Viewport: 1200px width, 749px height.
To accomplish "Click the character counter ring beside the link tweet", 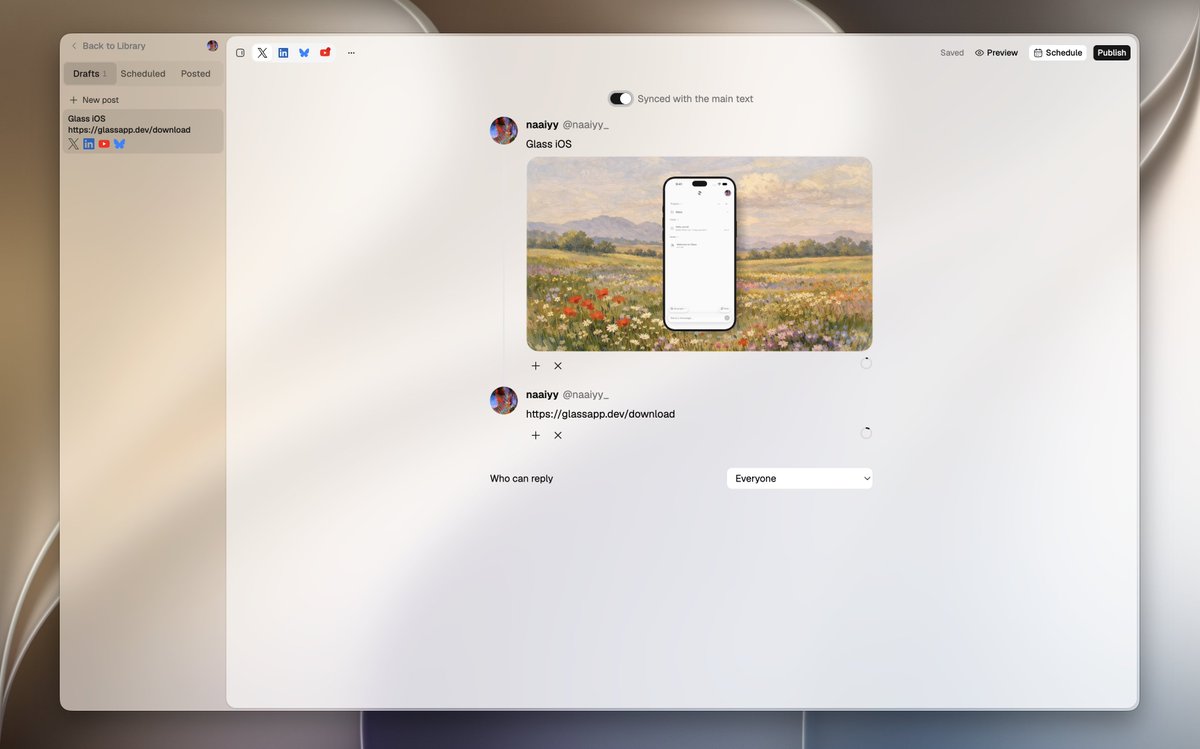I will click(x=866, y=433).
